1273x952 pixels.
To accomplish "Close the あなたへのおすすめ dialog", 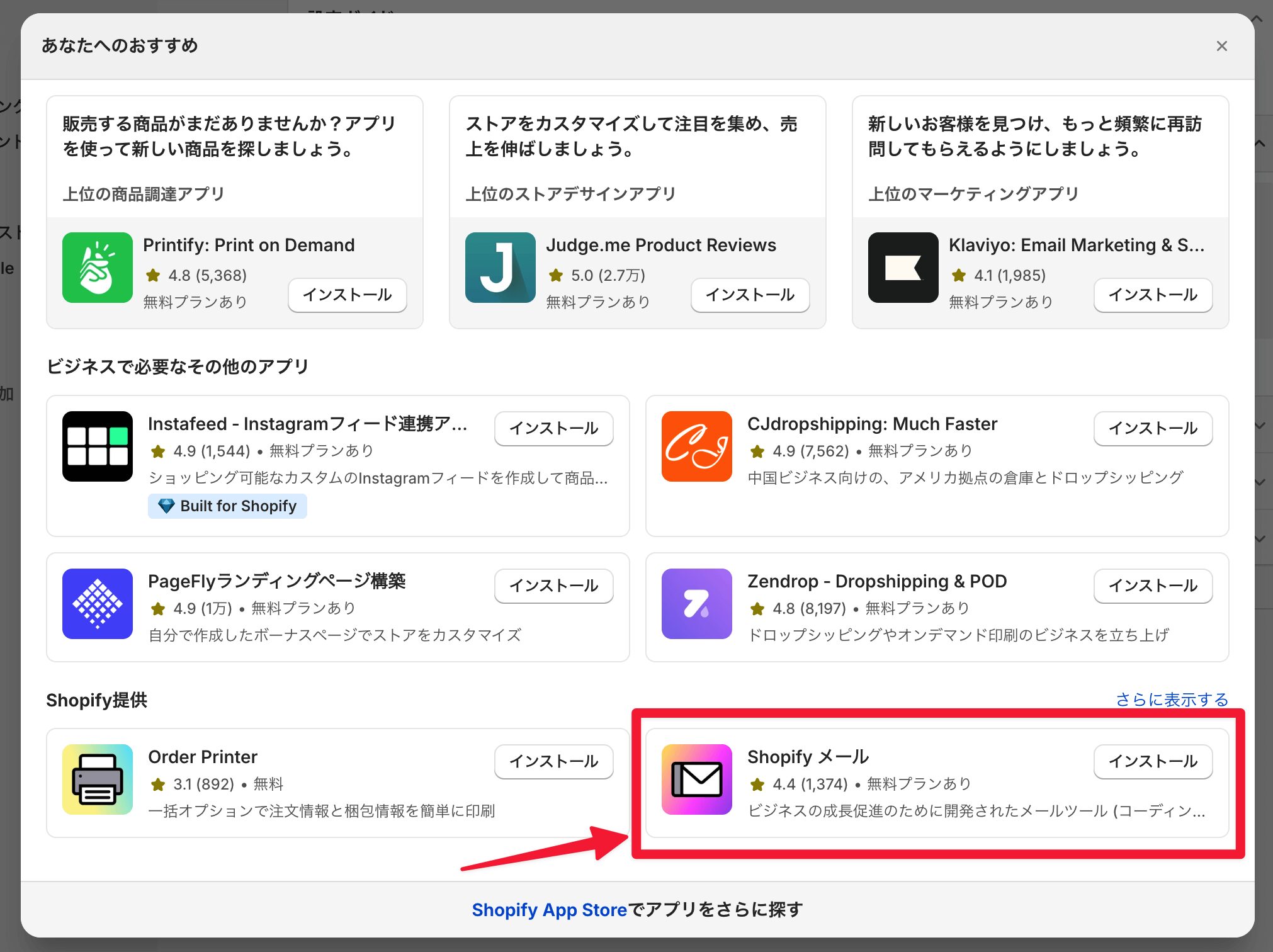I will pyautogui.click(x=1222, y=46).
